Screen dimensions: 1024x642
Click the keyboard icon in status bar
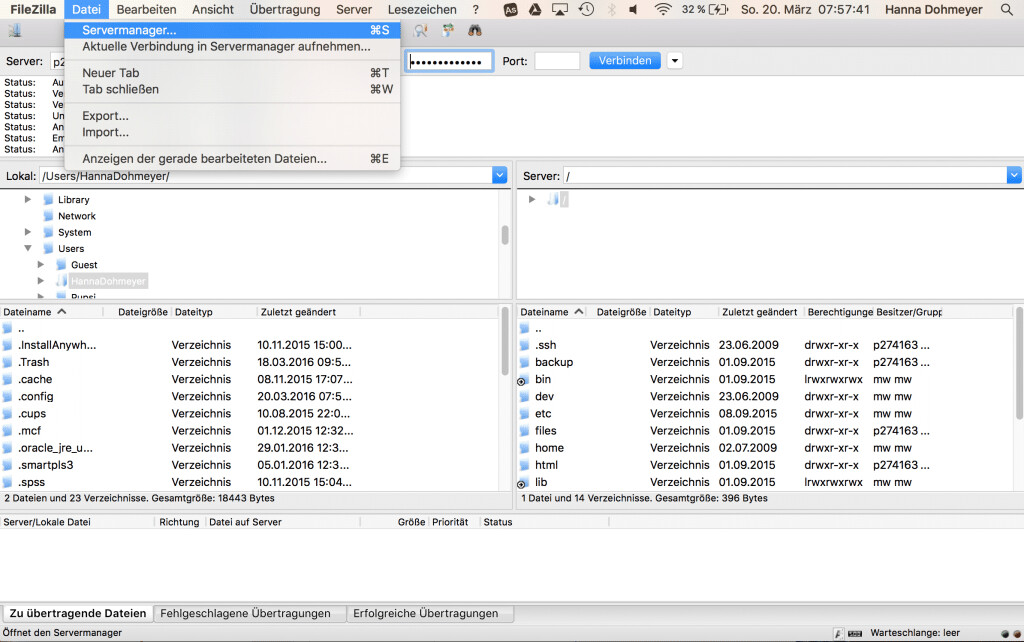click(854, 633)
